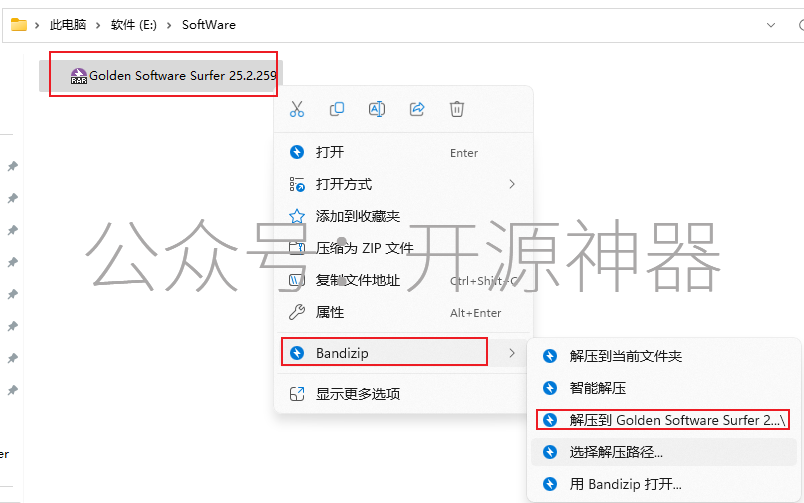Click the Copy icon in context menu
The width and height of the screenshot is (804, 503).
point(337,109)
